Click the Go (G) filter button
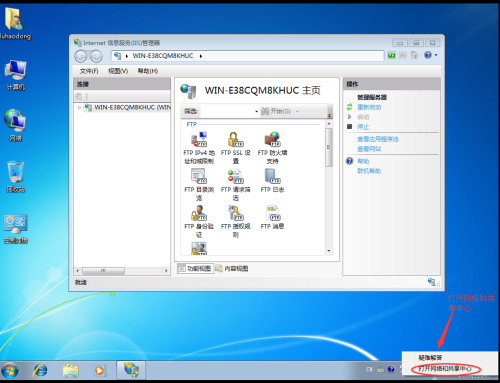 coord(276,111)
